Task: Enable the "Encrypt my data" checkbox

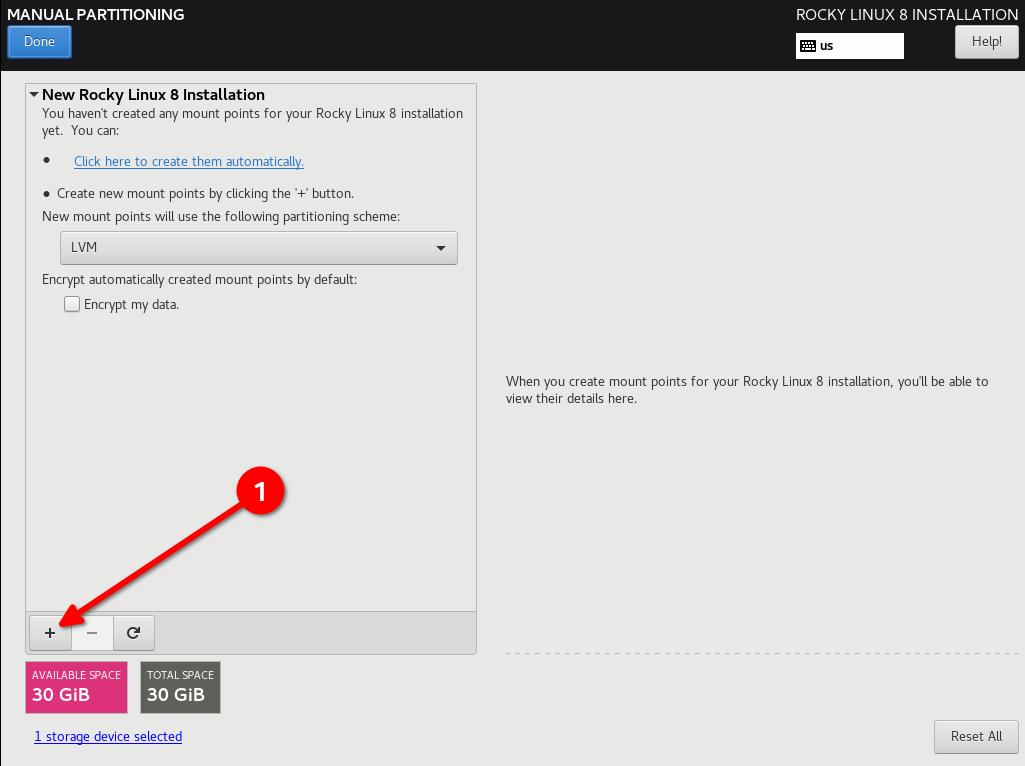Action: (x=71, y=304)
